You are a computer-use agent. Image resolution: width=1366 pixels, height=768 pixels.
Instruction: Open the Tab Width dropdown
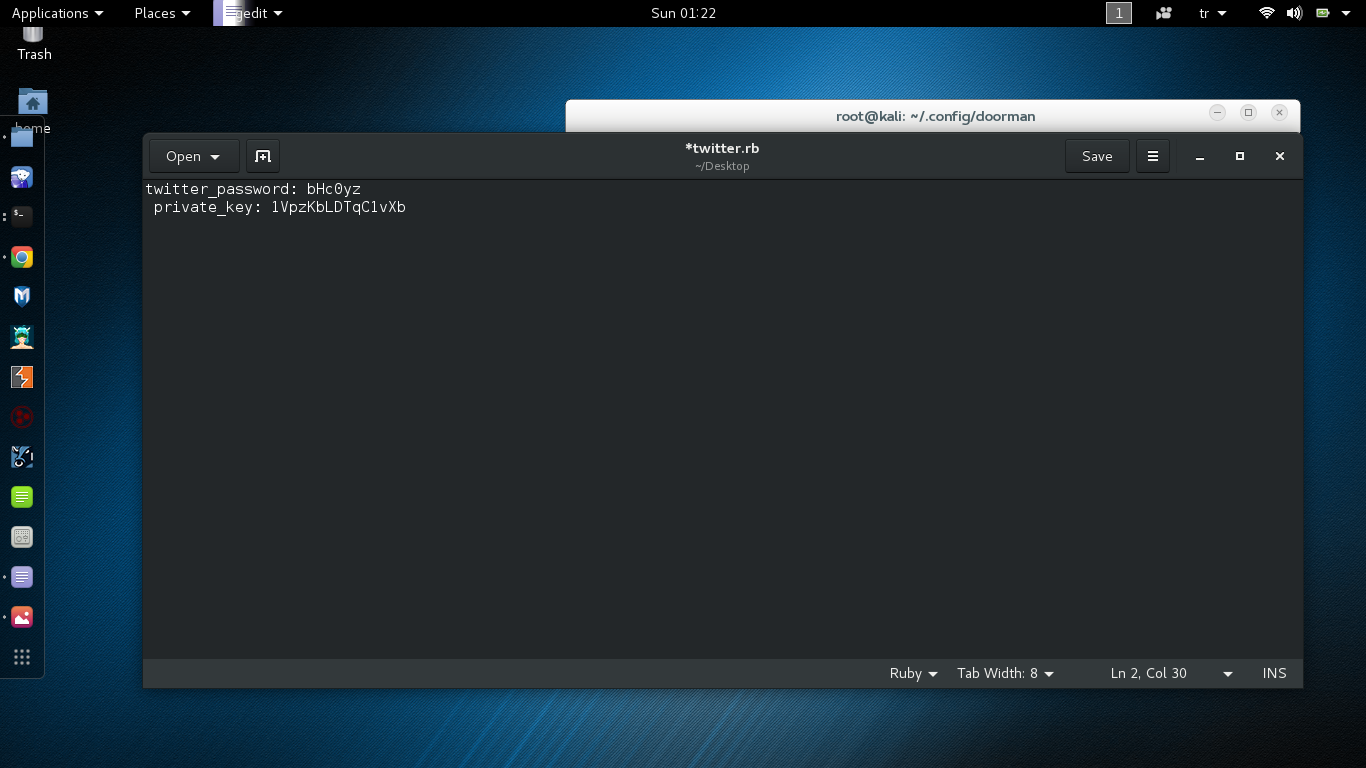tap(1005, 673)
